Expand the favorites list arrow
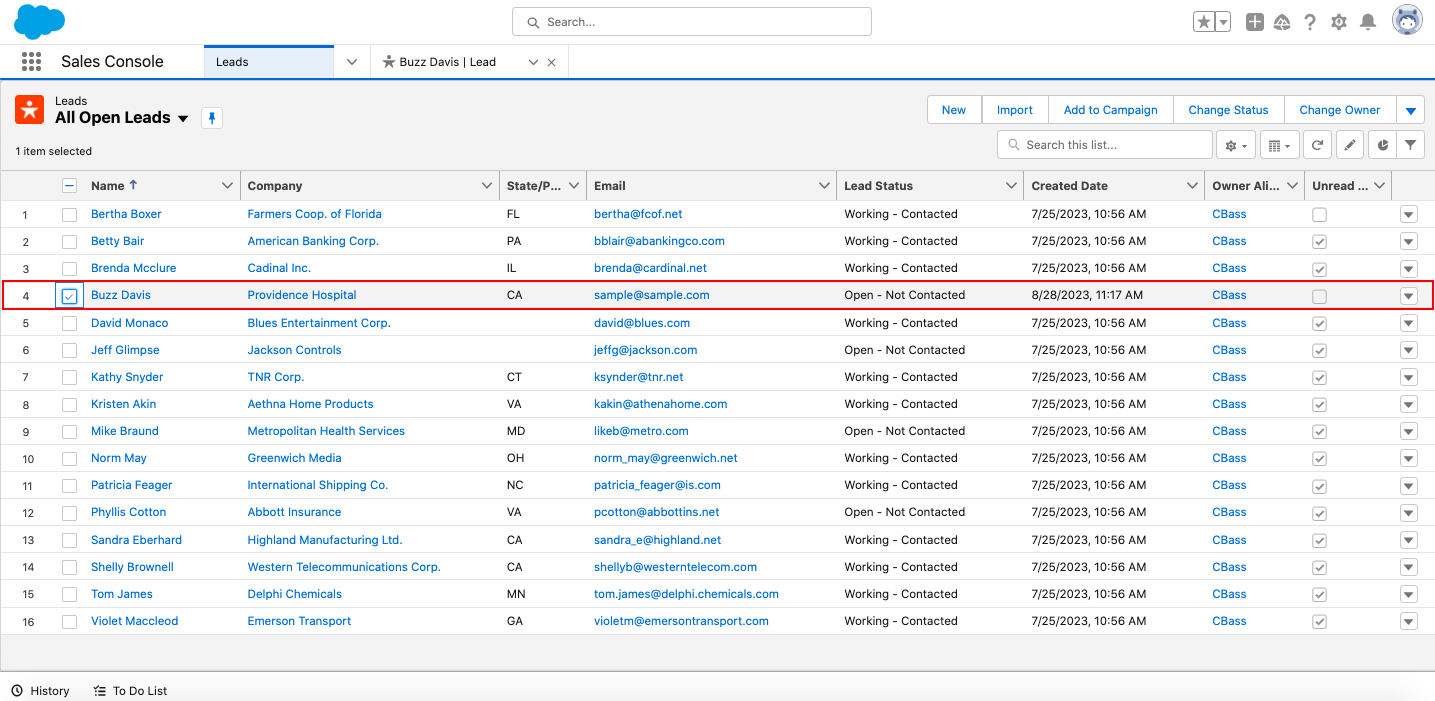This screenshot has height=701, width=1435. 1223,22
